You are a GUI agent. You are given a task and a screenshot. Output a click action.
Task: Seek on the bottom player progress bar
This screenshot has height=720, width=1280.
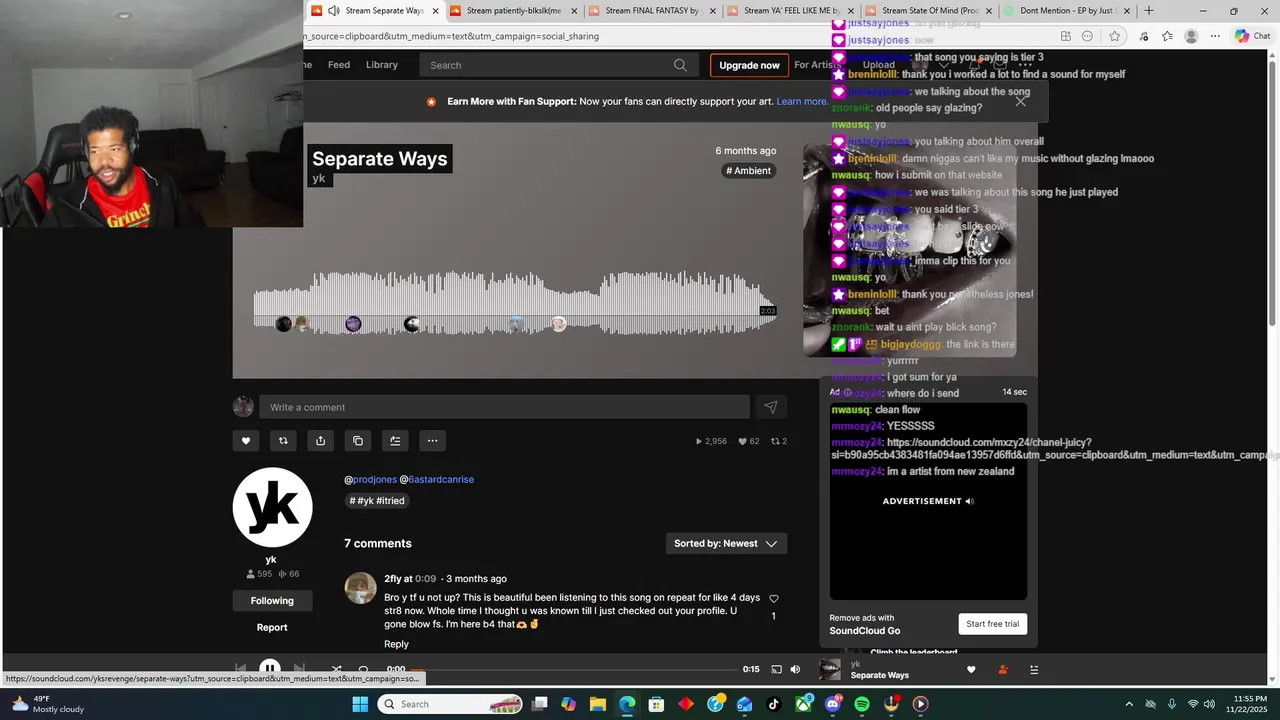pos(573,669)
